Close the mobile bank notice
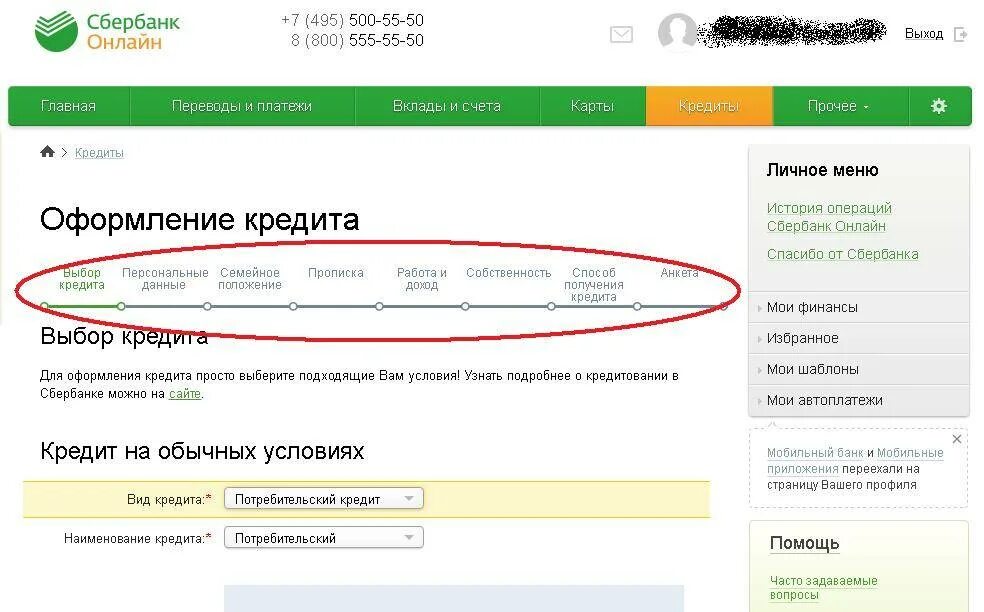Screen dimensions: 984x612 click(x=956, y=439)
